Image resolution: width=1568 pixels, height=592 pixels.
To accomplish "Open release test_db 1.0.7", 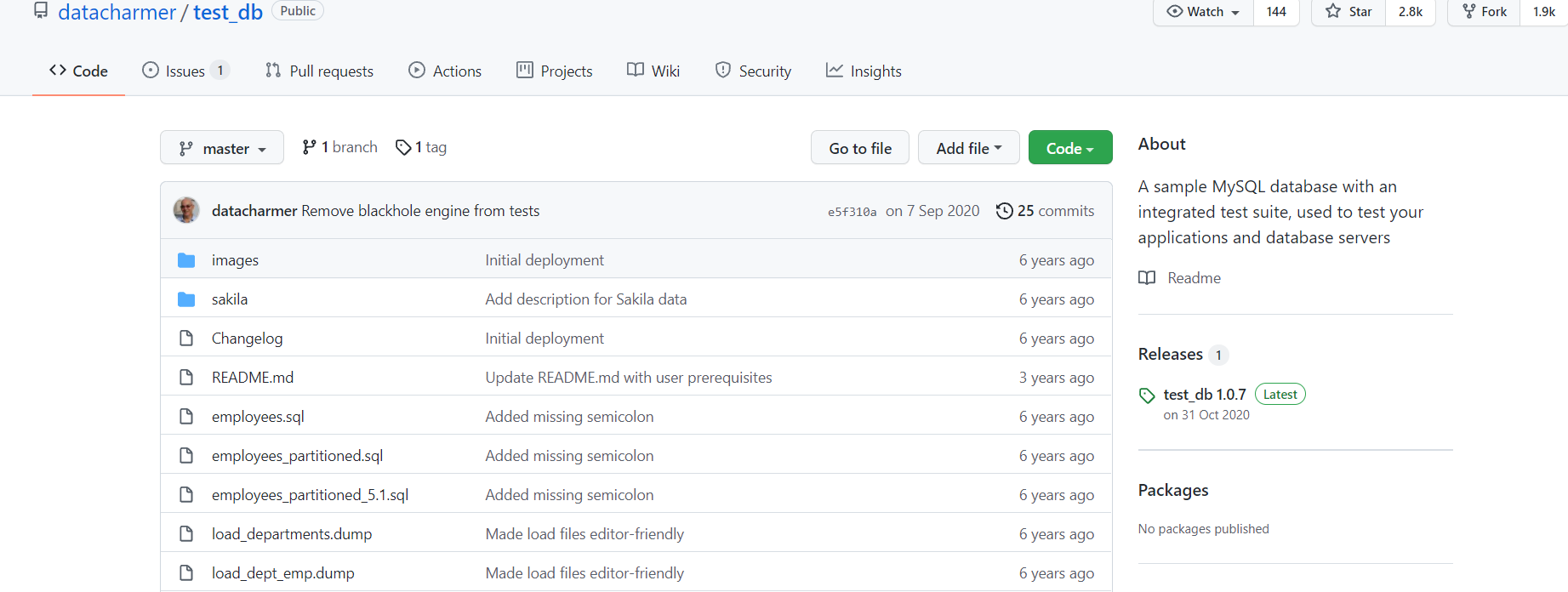I will pos(1205,395).
